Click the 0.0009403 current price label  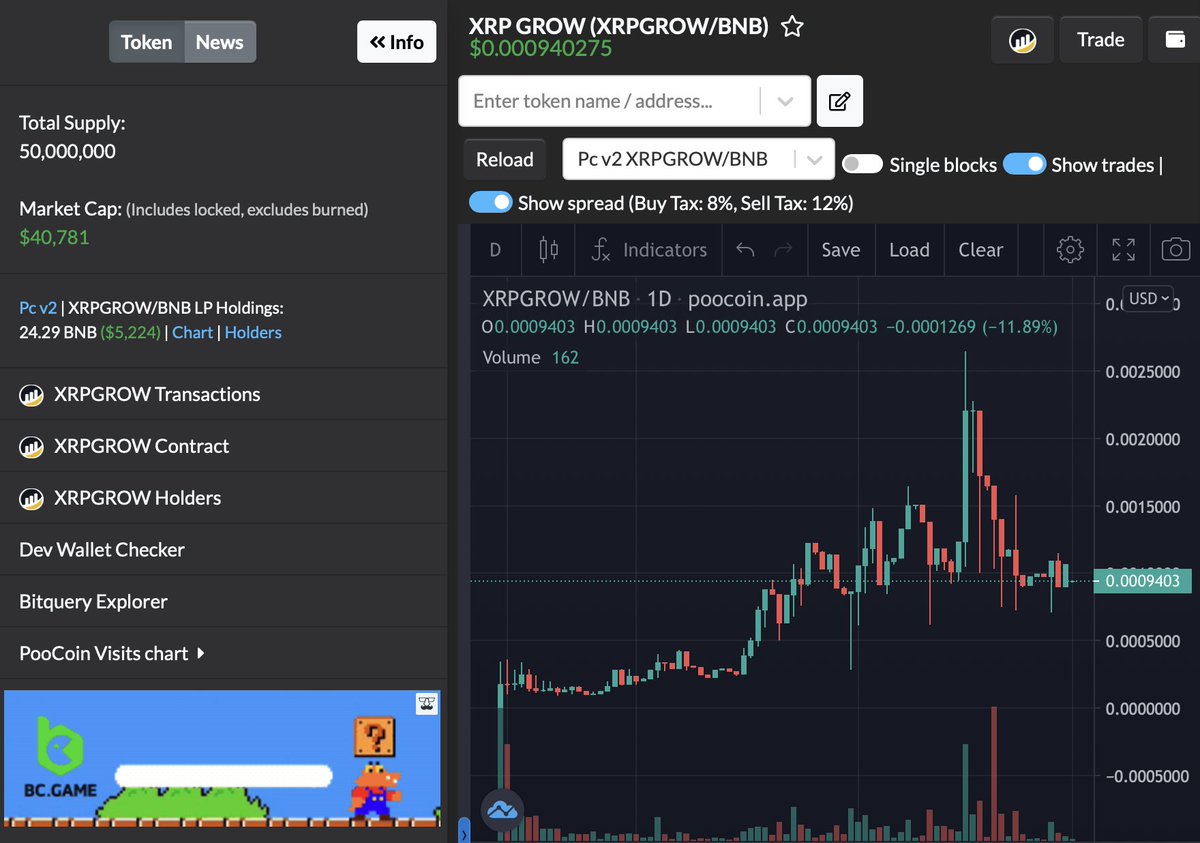(x=1142, y=580)
